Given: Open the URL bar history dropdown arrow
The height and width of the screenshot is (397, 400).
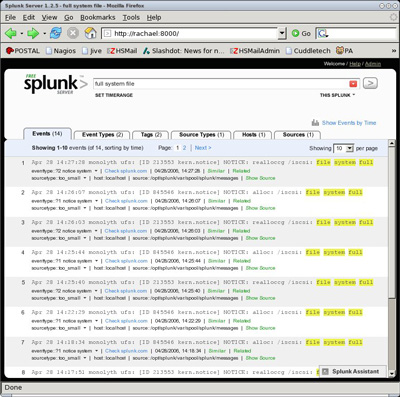Looking at the screenshot, I should [x=282, y=33].
